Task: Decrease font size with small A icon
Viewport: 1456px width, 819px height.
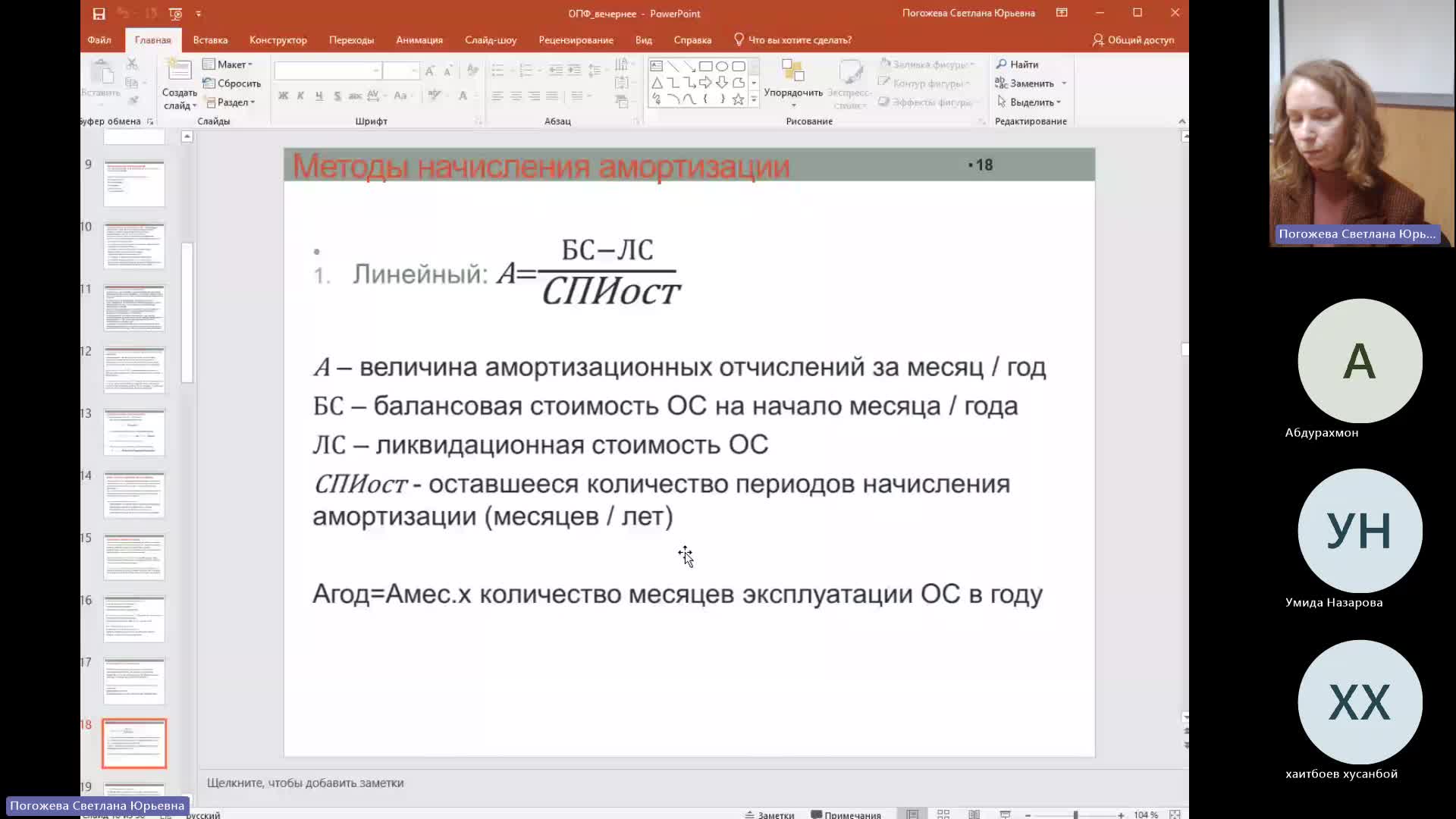Action: [x=447, y=71]
